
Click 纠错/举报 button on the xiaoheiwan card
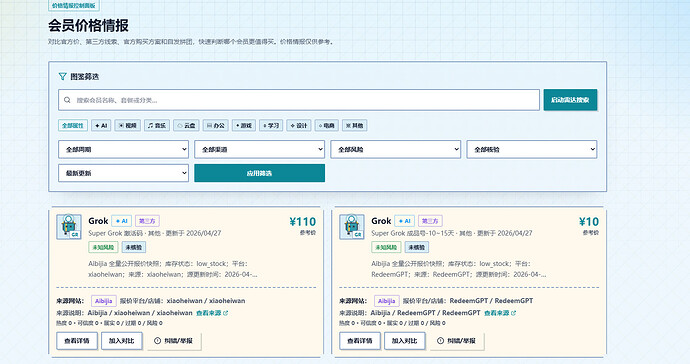[173, 341]
